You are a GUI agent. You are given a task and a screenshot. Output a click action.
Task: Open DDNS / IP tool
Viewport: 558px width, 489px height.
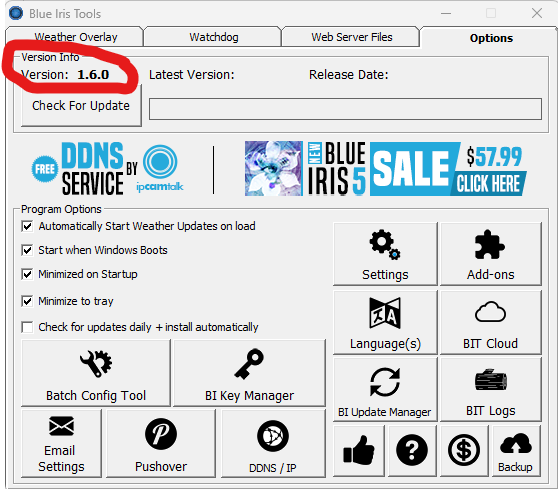pyautogui.click(x=273, y=443)
